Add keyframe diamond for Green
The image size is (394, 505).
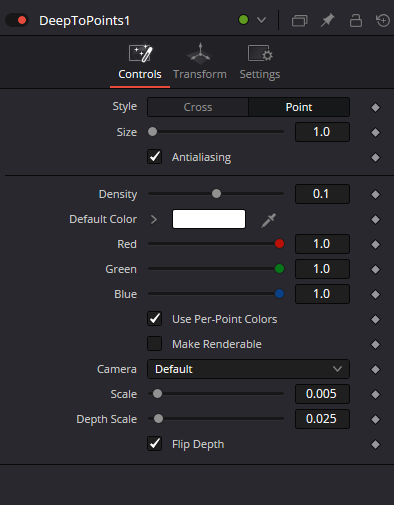375,269
